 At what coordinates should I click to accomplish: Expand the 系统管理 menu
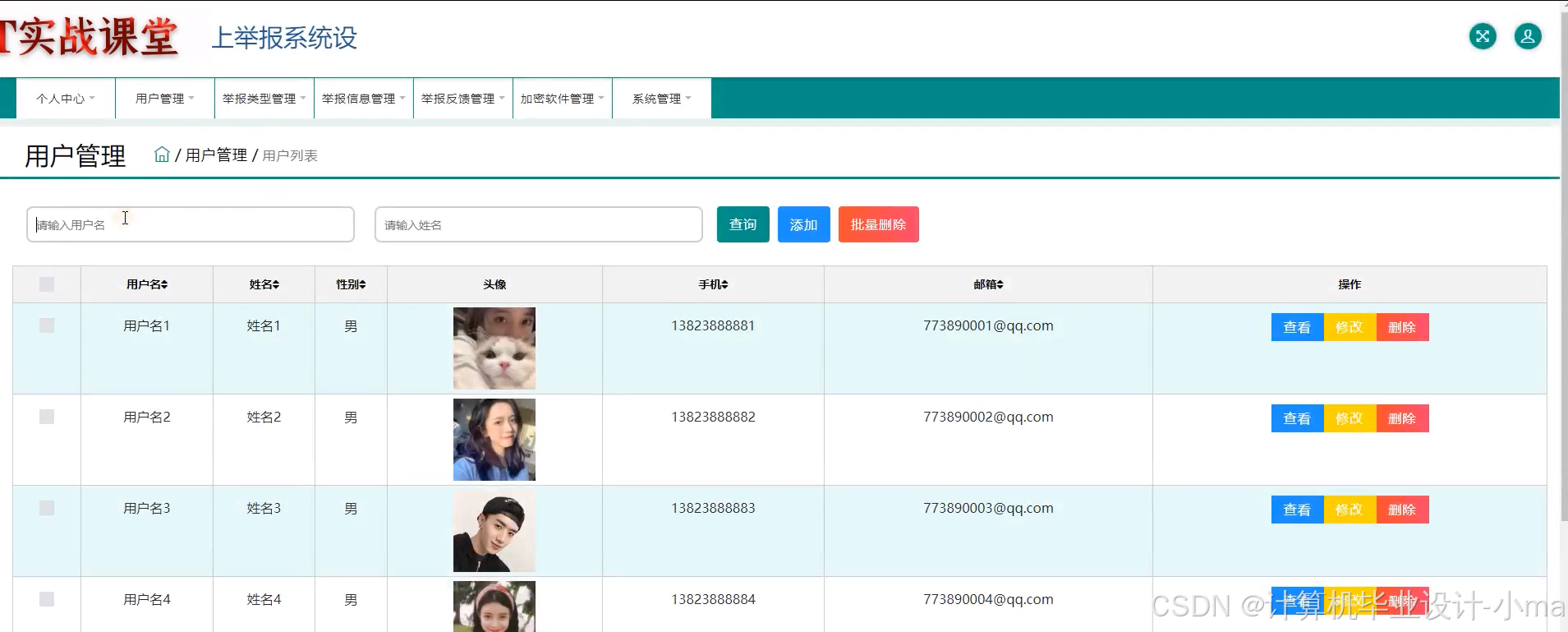coord(662,99)
